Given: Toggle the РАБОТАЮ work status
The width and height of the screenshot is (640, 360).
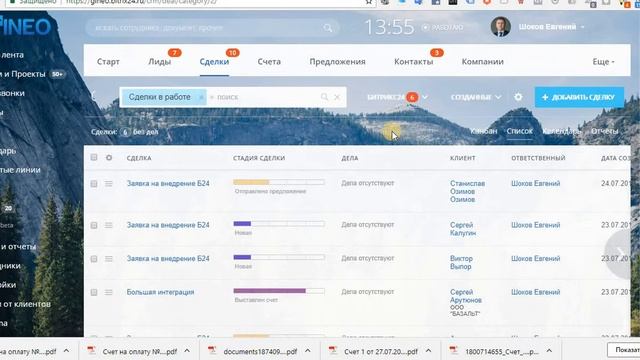Looking at the screenshot, I should click(x=442, y=27).
